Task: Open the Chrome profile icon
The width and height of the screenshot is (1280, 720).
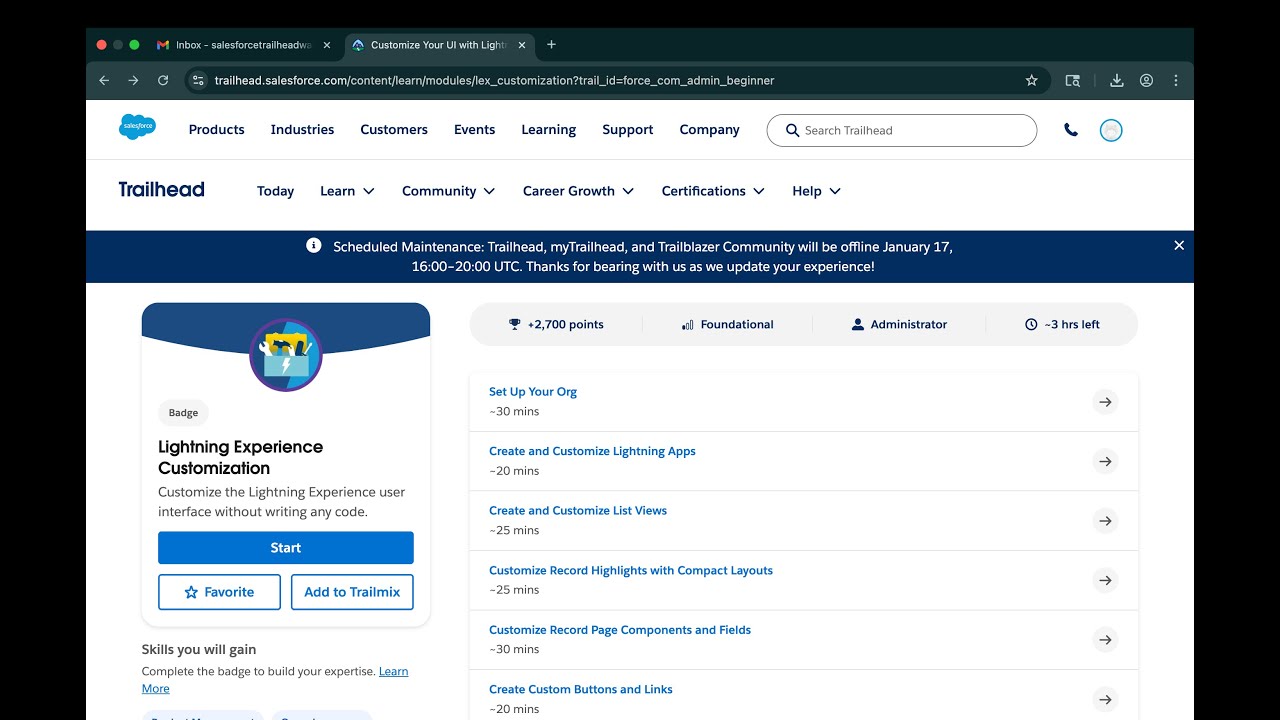Action: coord(1146,80)
